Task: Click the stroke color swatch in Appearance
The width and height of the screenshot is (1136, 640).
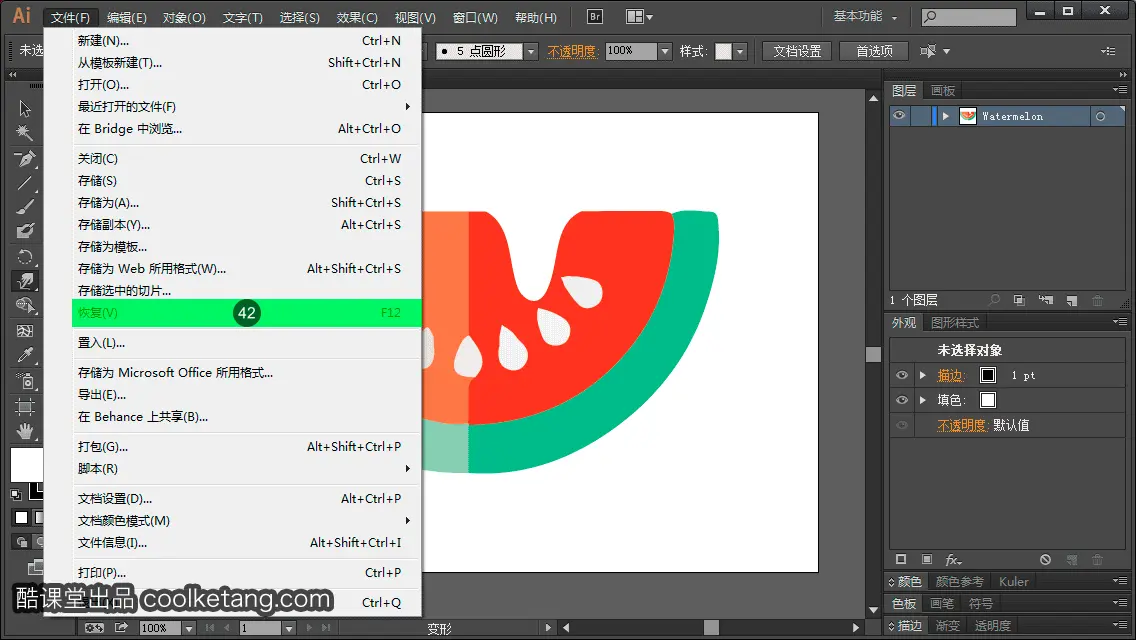Action: click(x=987, y=375)
